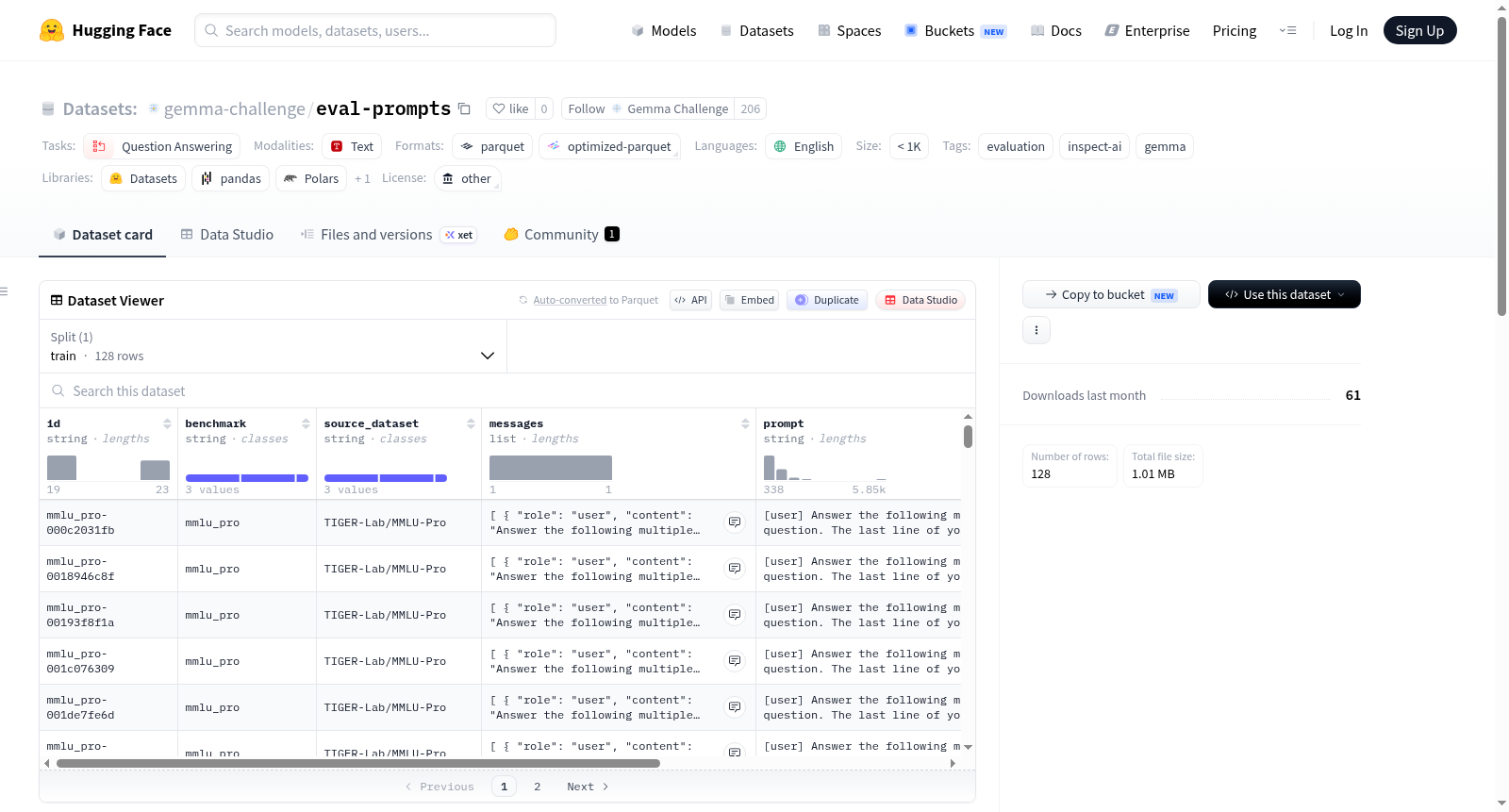Viewport: 1509px width, 812px height.
Task: Open the Data Studio tab
Action: coord(227,234)
